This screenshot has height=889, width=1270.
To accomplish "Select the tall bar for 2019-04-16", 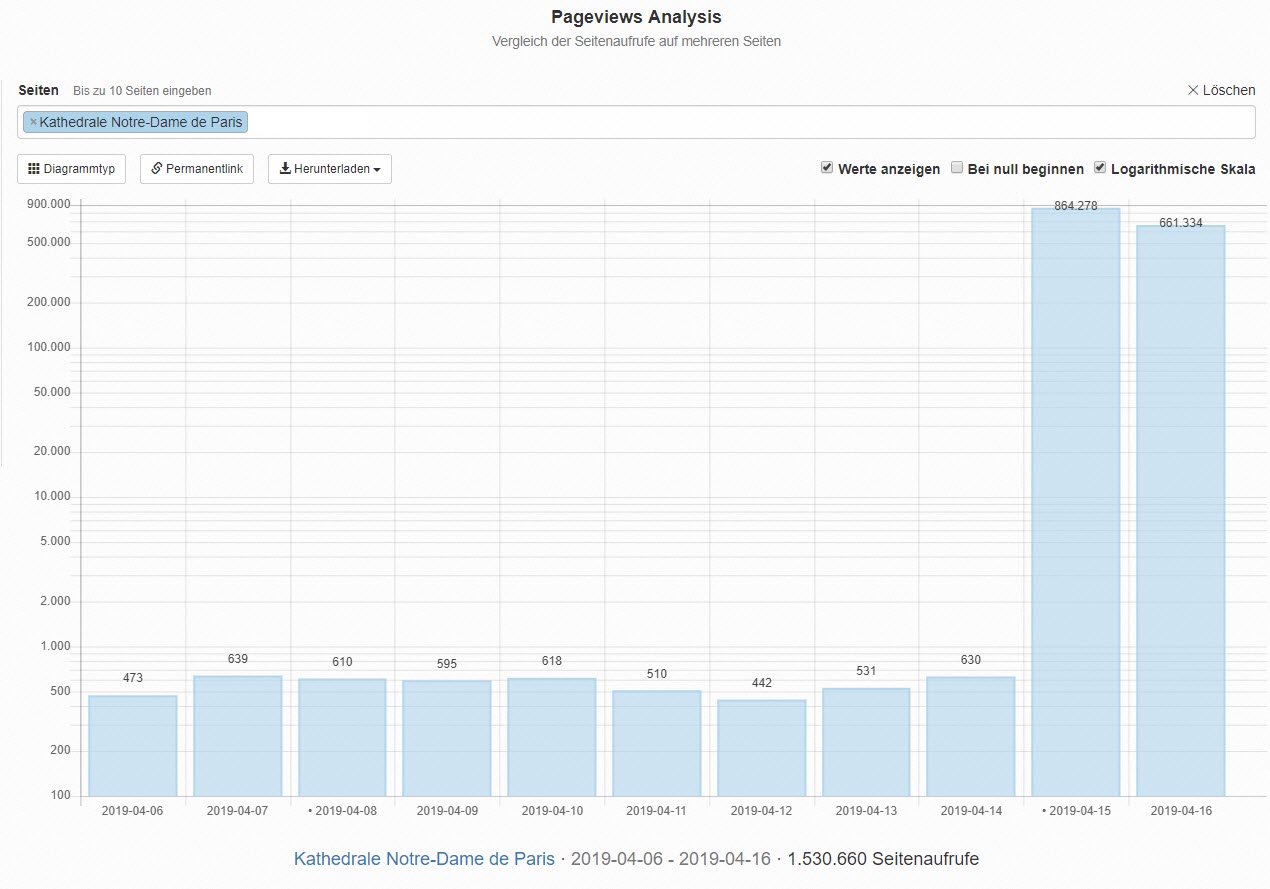I will pyautogui.click(x=1181, y=511).
